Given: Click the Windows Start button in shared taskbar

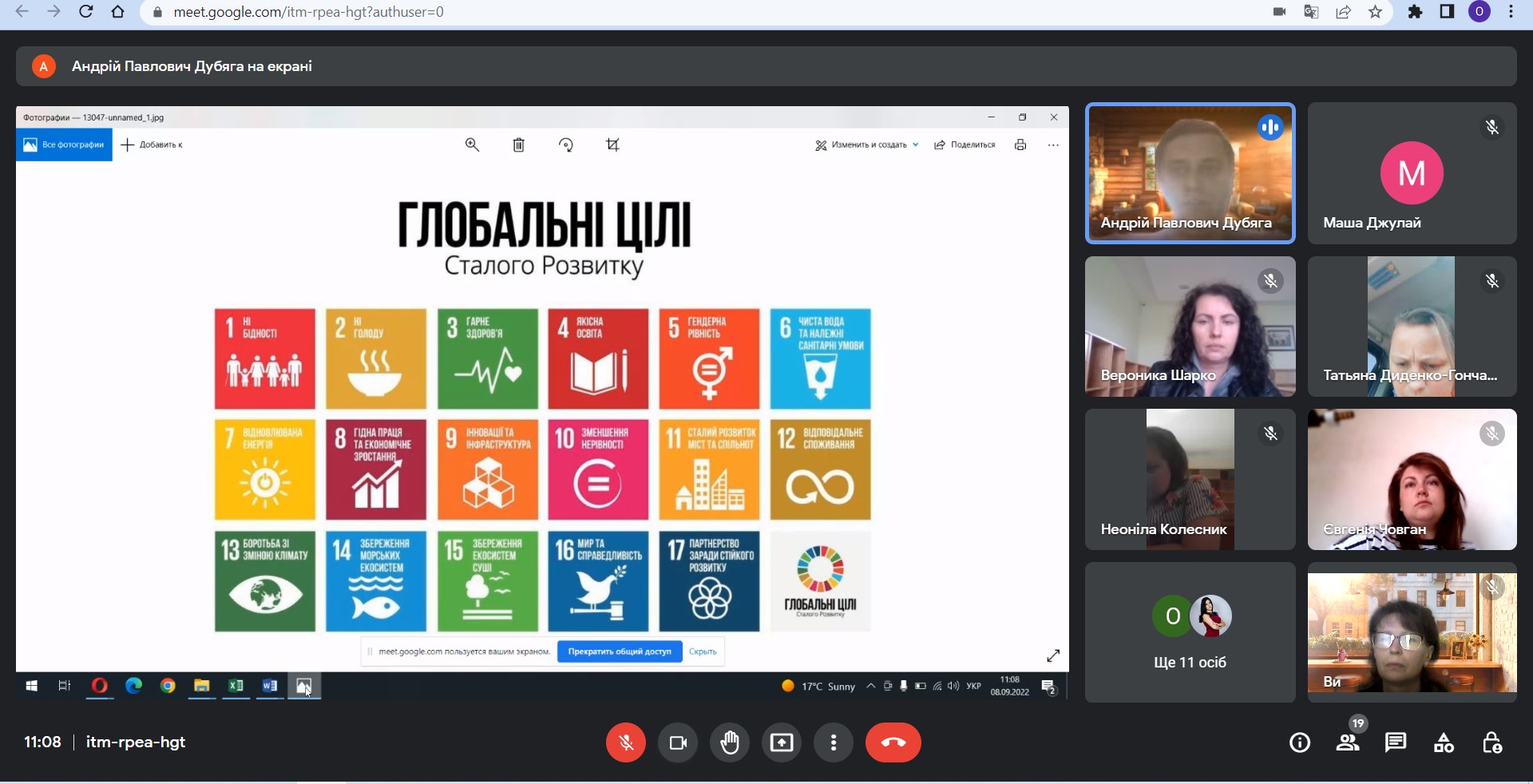Looking at the screenshot, I should [x=32, y=686].
